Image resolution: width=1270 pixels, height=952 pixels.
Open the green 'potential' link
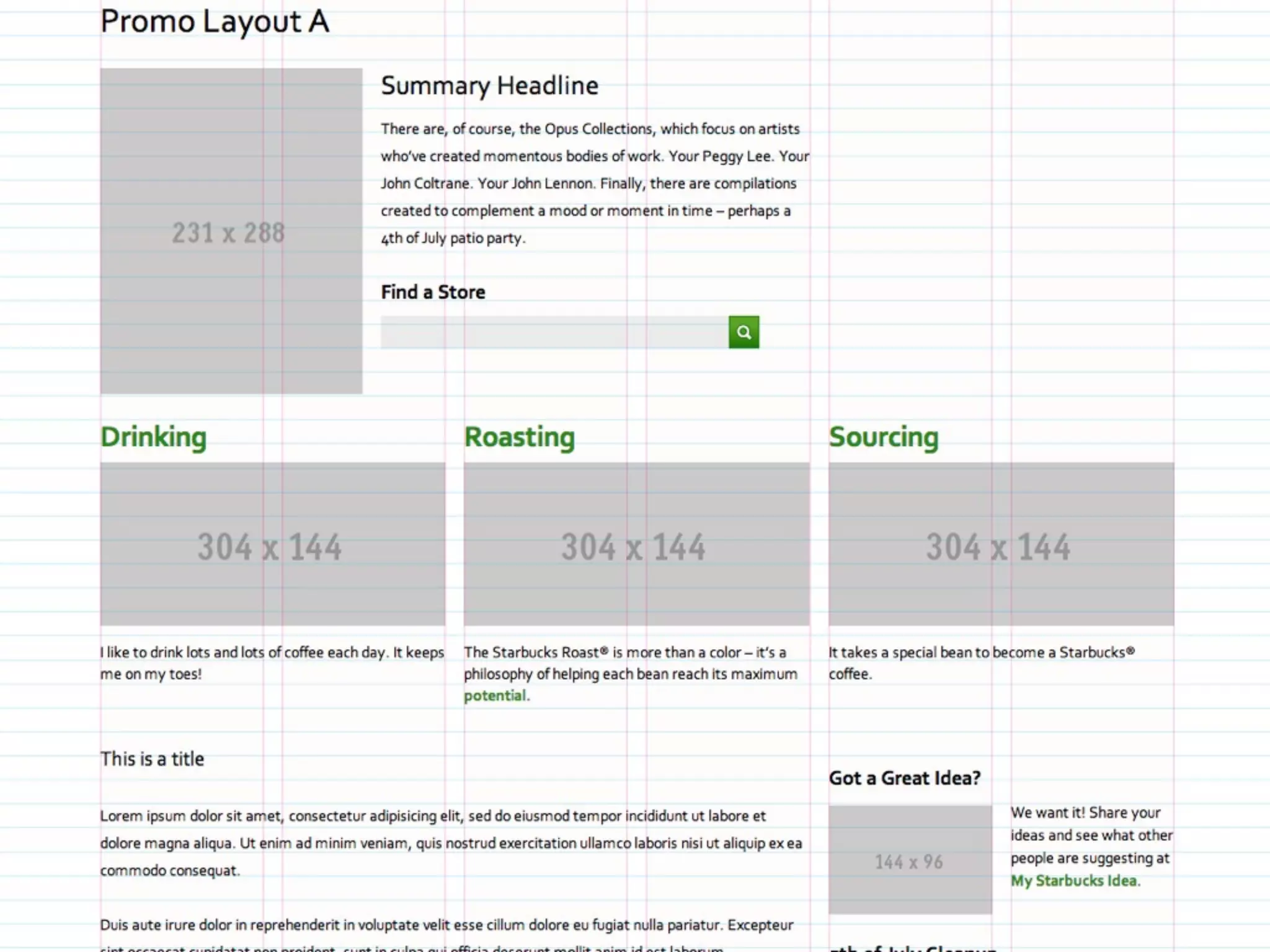click(495, 695)
